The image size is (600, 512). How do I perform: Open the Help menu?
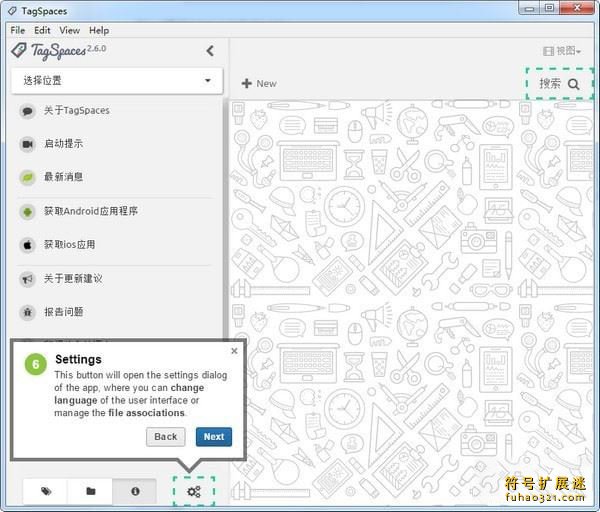(x=99, y=30)
